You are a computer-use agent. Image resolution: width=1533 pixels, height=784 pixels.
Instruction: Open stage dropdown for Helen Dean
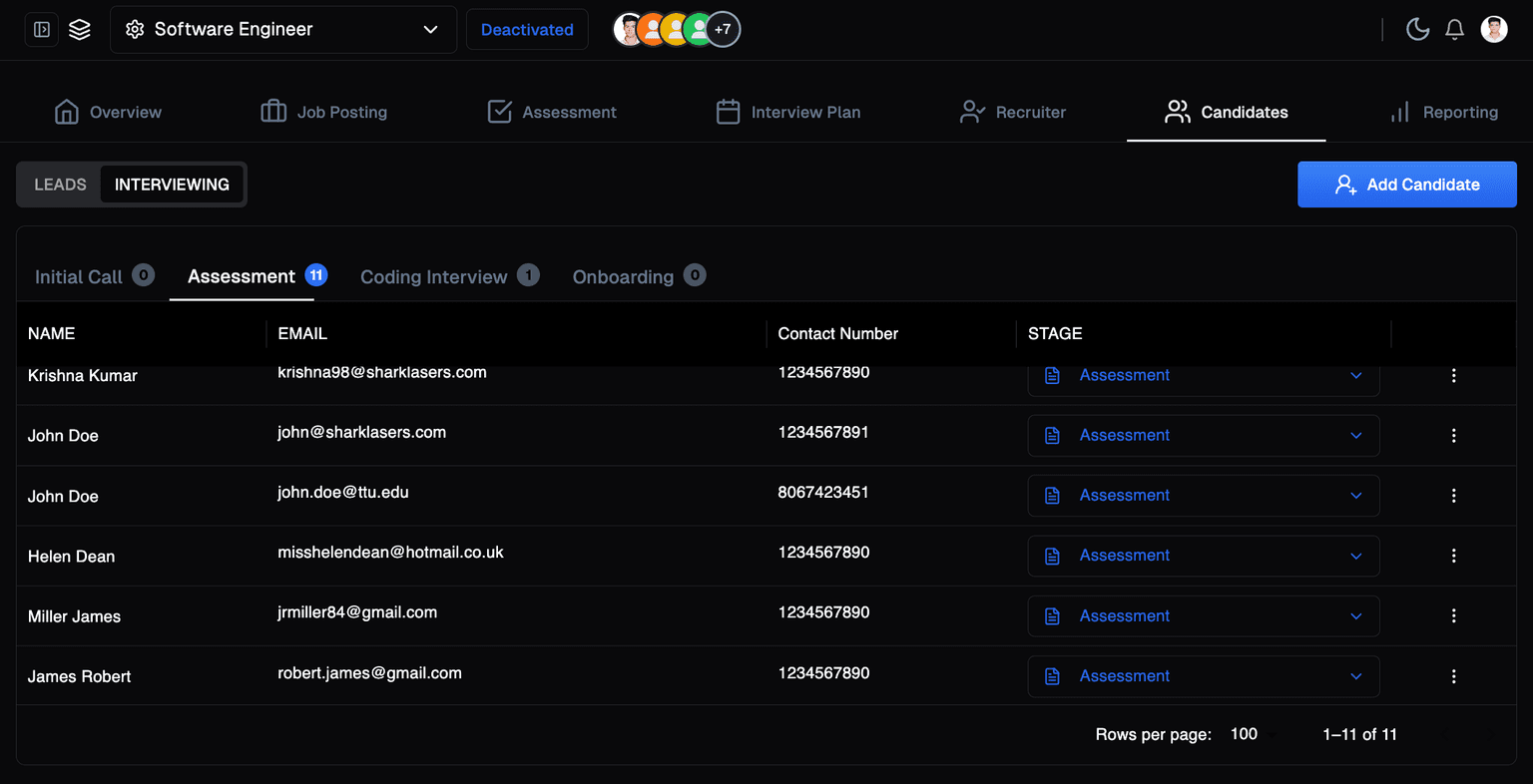click(1204, 556)
